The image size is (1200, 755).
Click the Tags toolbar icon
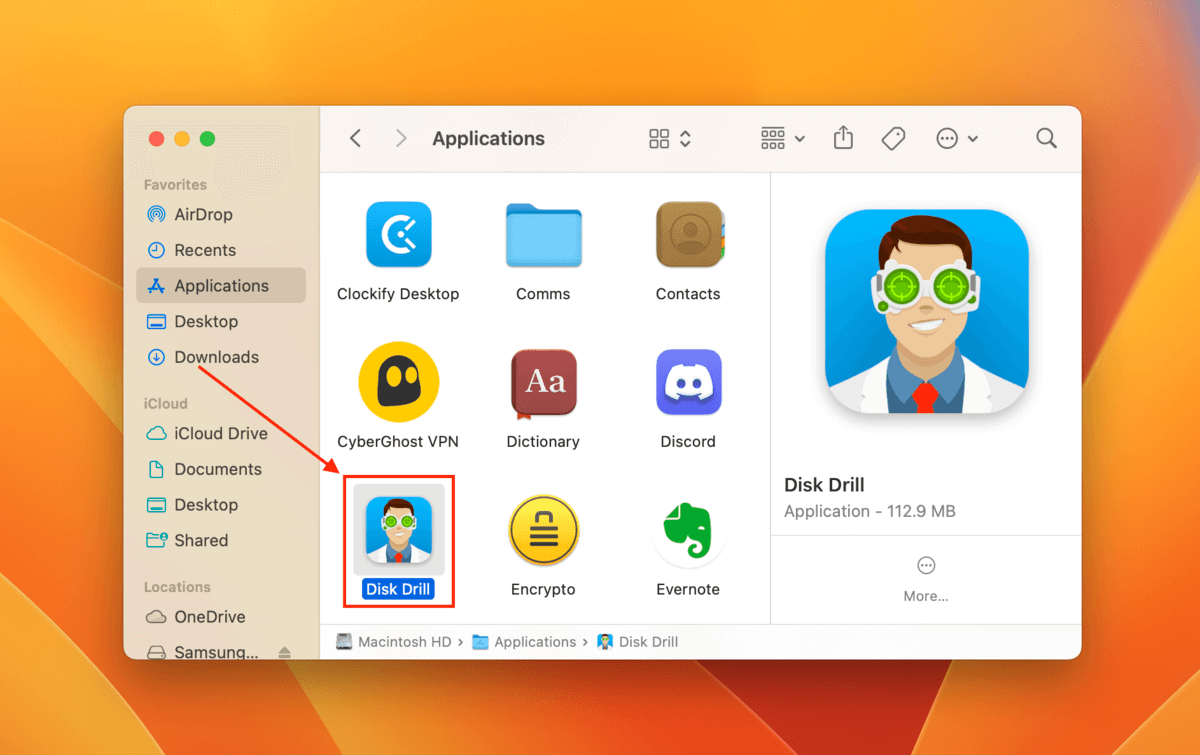893,139
